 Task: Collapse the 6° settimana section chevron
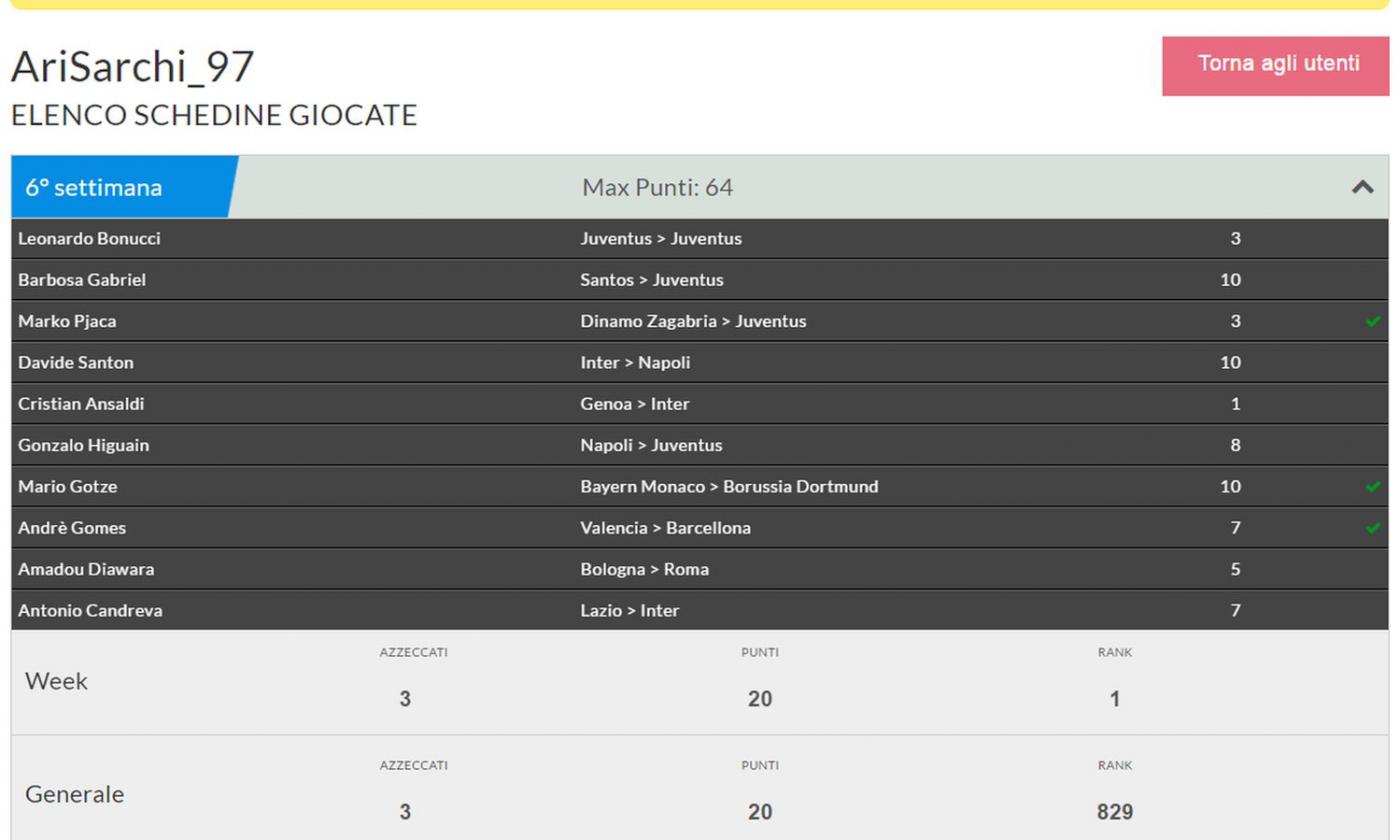(1362, 187)
